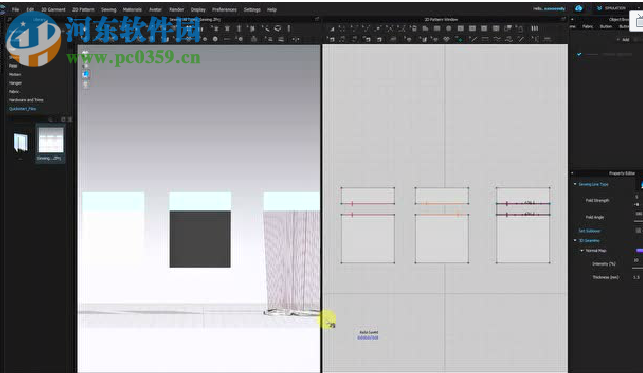Click the first tool in the 2D Pattern toolbar's top row
The image size is (643, 373).
(x=332, y=29)
